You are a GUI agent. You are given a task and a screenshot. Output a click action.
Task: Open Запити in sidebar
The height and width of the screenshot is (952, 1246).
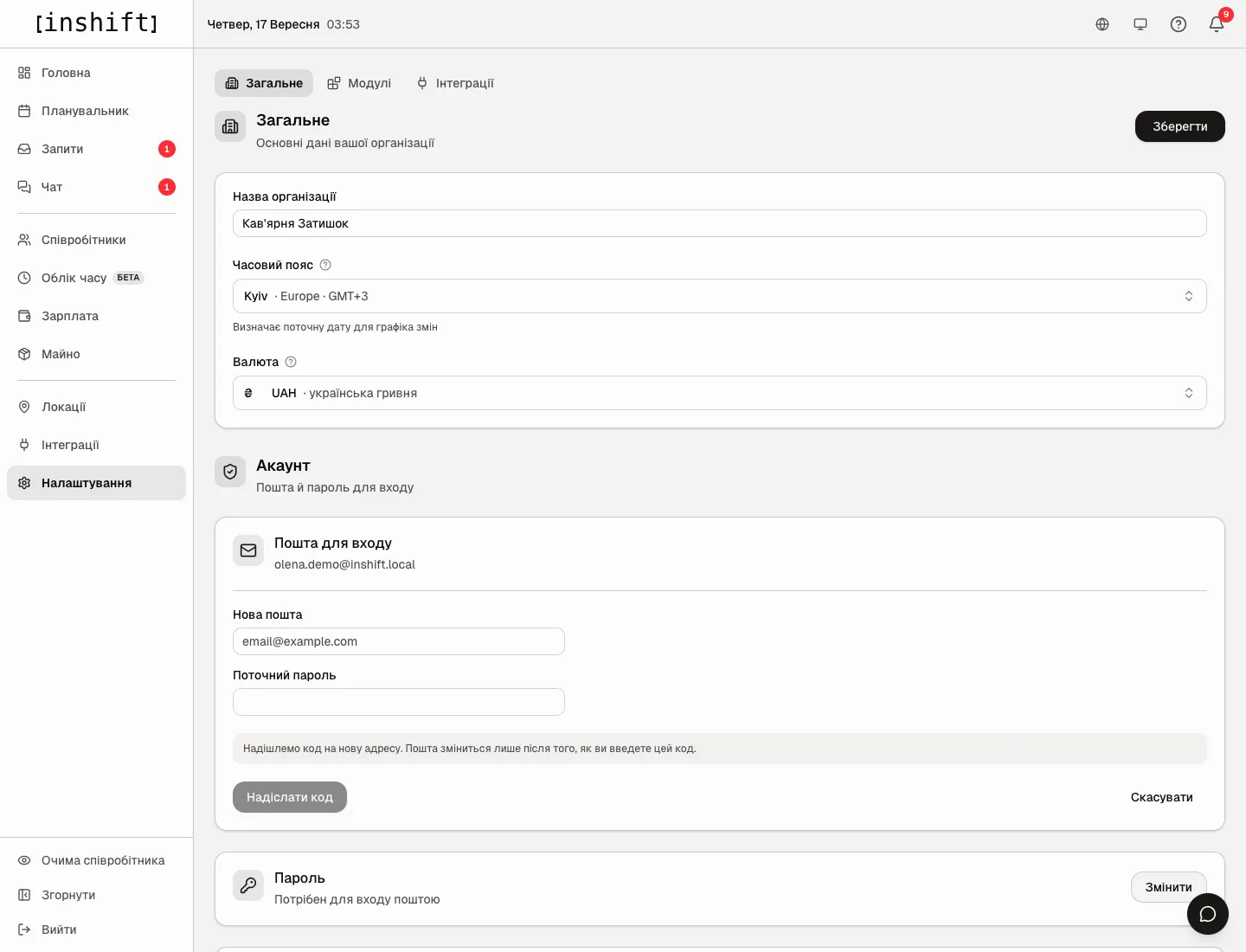[x=96, y=149]
